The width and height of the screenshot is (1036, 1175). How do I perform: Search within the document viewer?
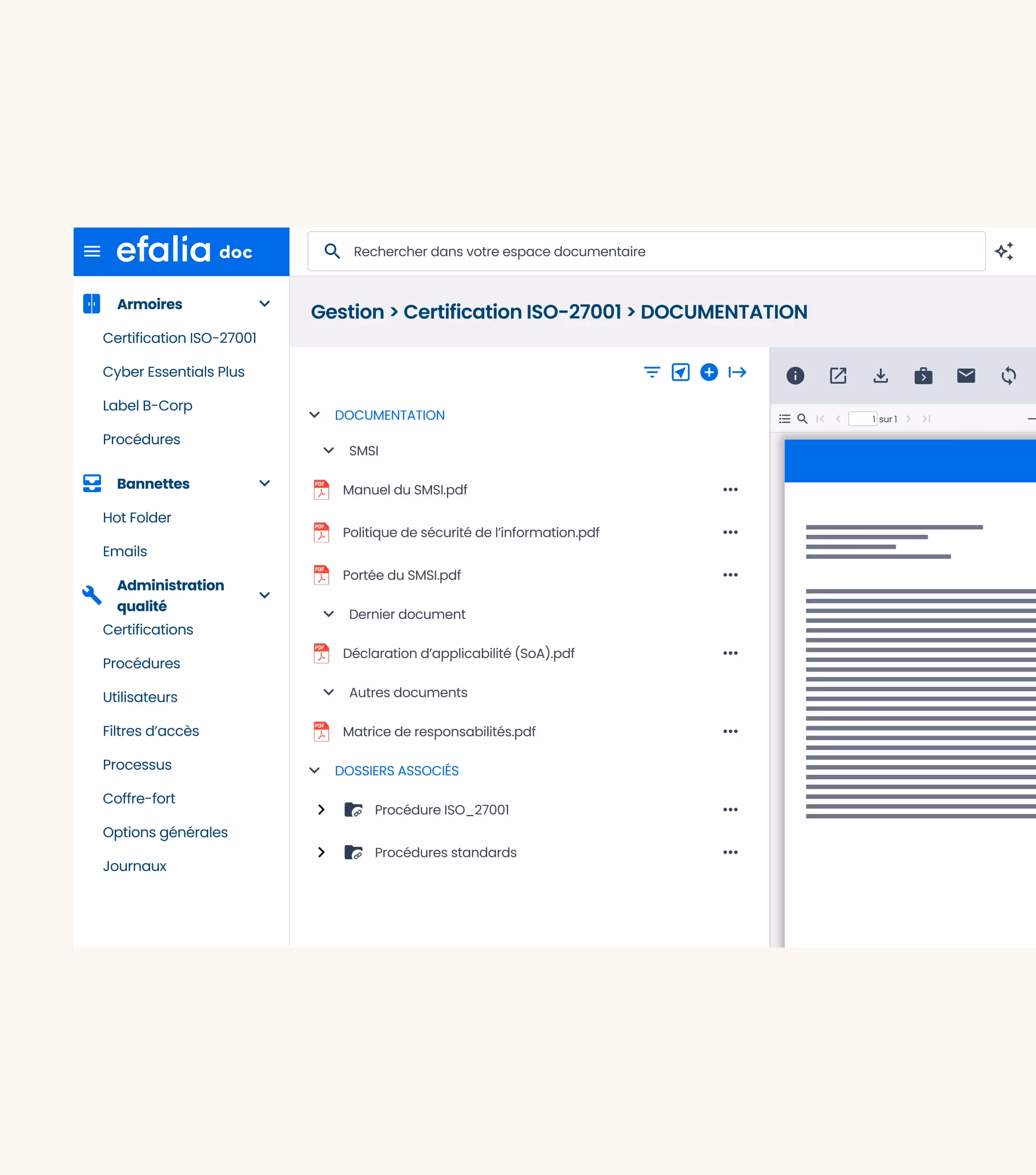(x=802, y=419)
